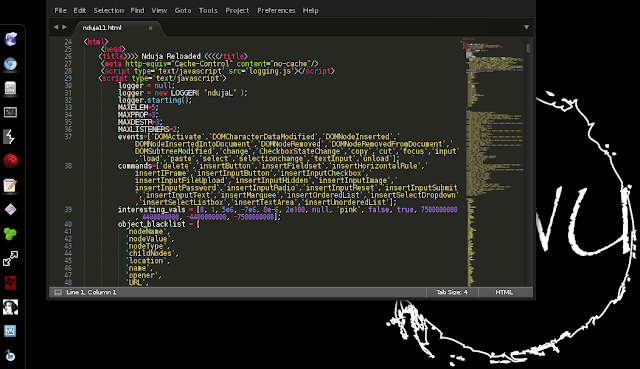Open the terminal monitor icon in dock
Image resolution: width=640 pixels, height=369 pixels.
(11, 112)
